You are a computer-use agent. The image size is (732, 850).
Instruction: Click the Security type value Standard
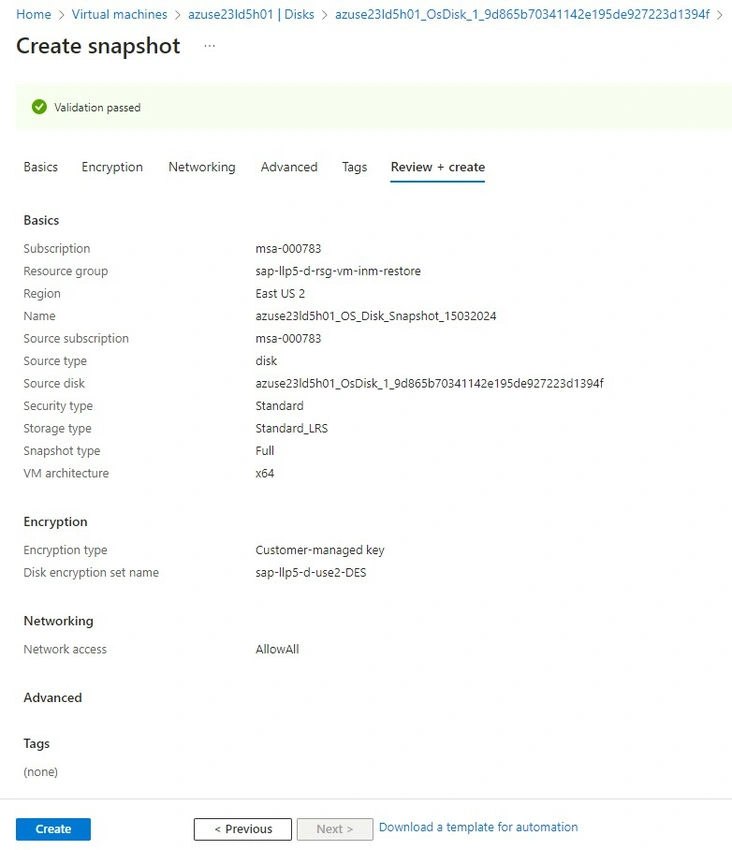point(279,406)
